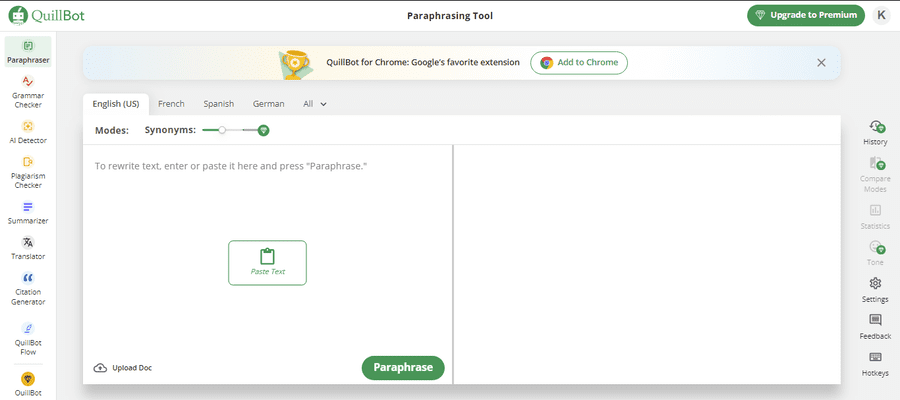Click the Paraphrasing Tool page title
900x400 pixels.
coord(450,15)
